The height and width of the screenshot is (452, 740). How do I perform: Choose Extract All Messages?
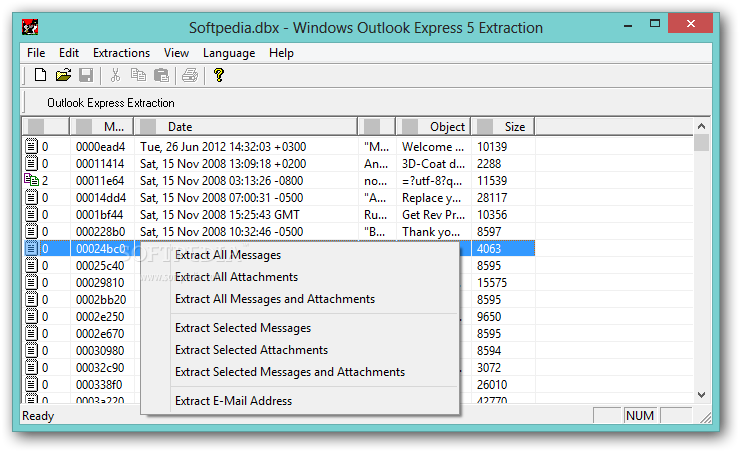(300, 255)
